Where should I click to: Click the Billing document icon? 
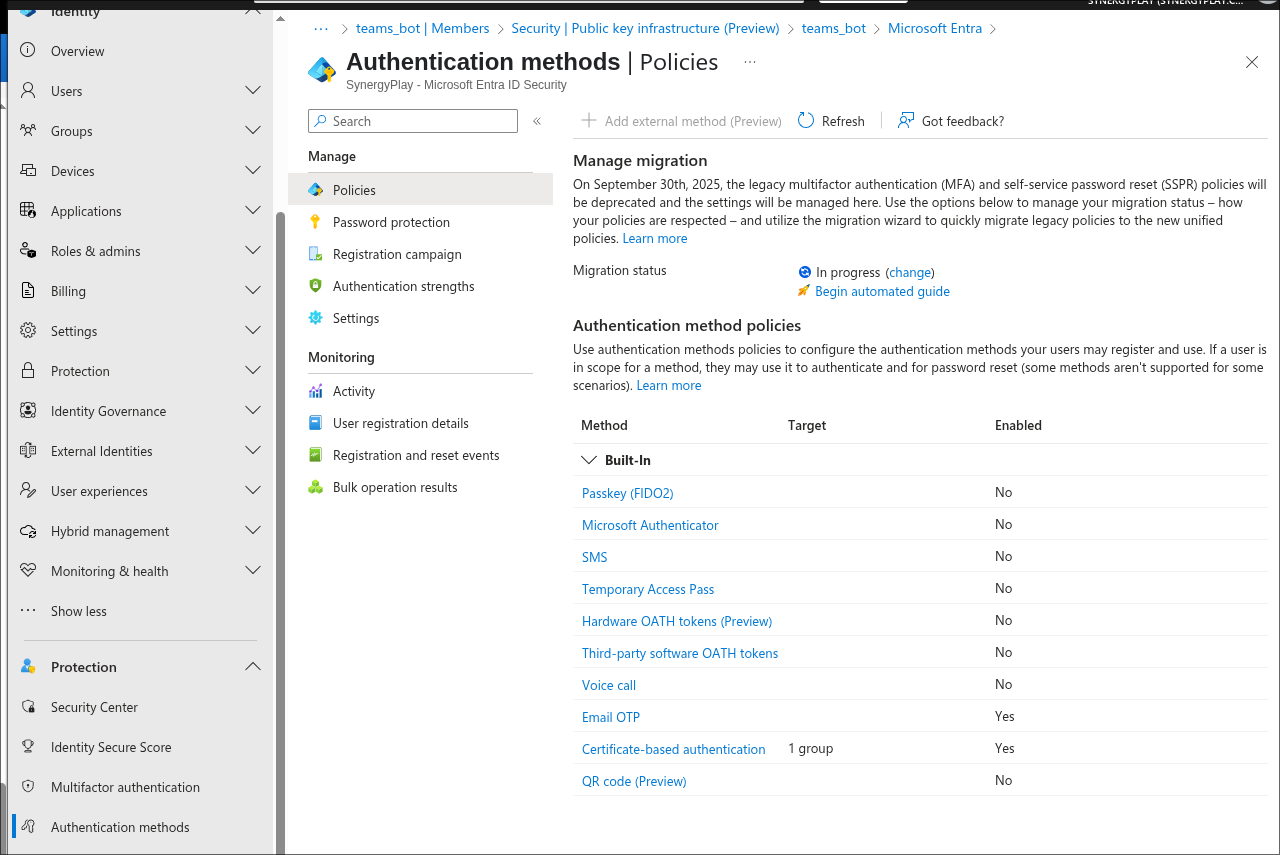(29, 291)
